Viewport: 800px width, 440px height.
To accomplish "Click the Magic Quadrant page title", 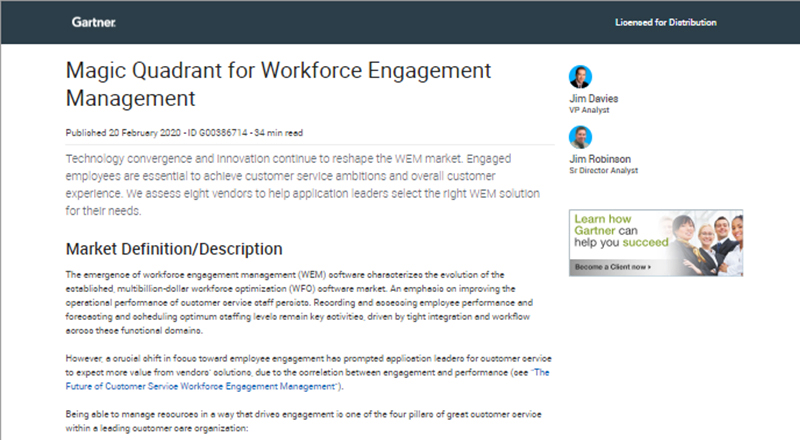I will [278, 84].
